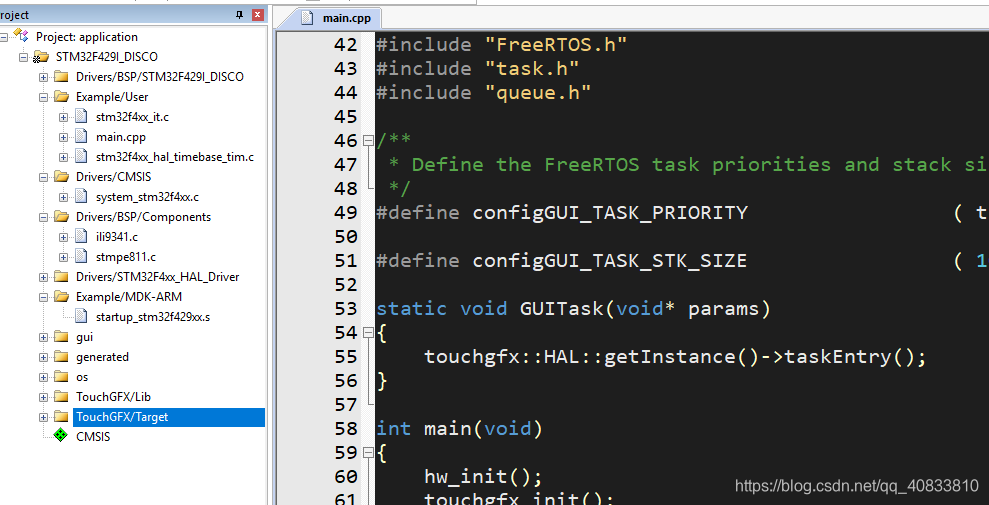Click 'configGUI_TASK_STK_SIZE' define text
The image size is (989, 505).
click(610, 261)
